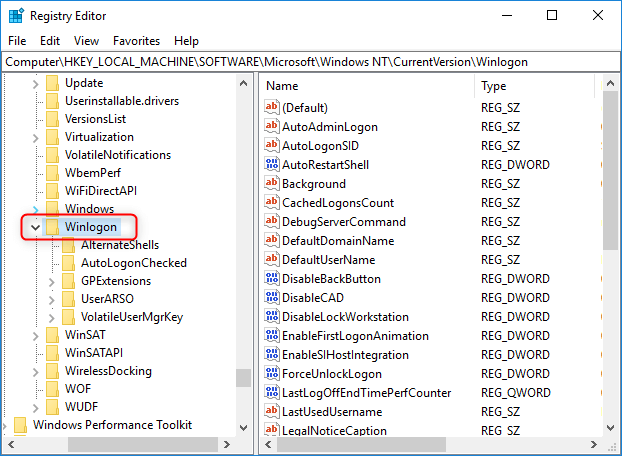Click the registry path address bar
The width and height of the screenshot is (622, 456).
[x=310, y=61]
